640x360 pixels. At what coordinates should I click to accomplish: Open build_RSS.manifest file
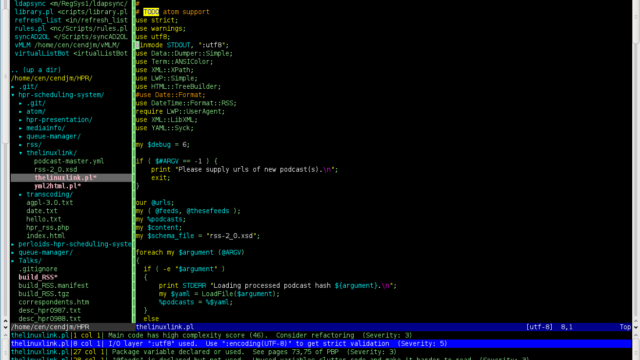point(53,286)
